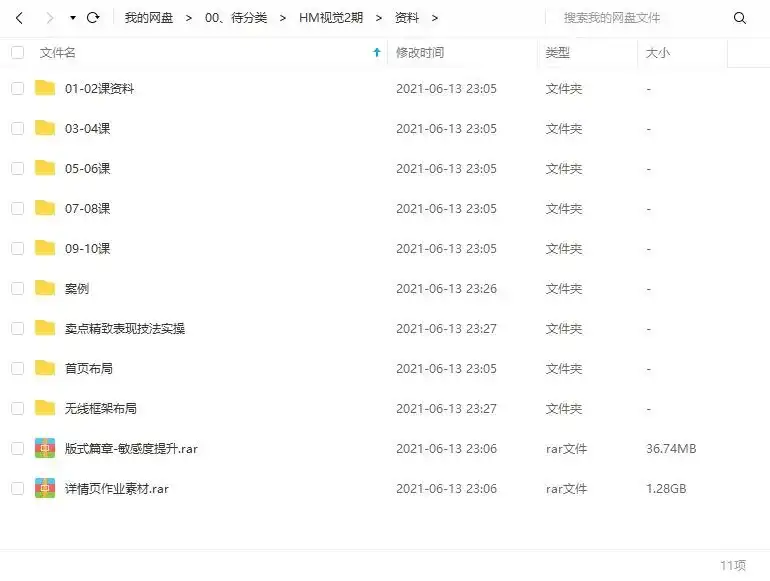Check the box for 05-06课
The width and height of the screenshot is (770, 581).
click(x=17, y=168)
